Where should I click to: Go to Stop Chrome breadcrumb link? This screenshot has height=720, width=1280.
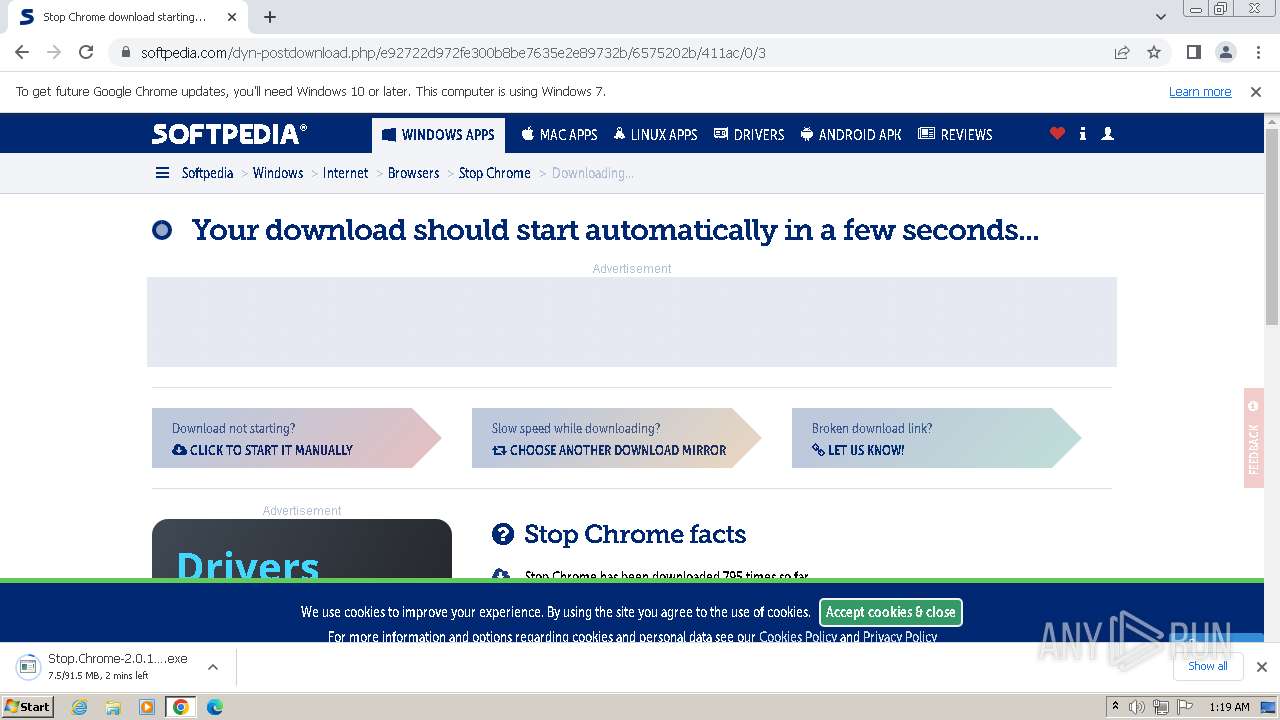pos(494,173)
